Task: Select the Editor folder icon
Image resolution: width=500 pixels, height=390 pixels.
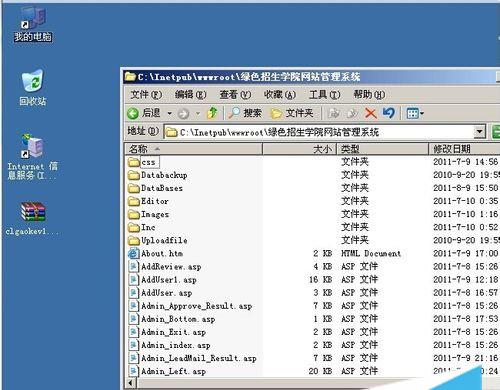Action: pos(134,201)
